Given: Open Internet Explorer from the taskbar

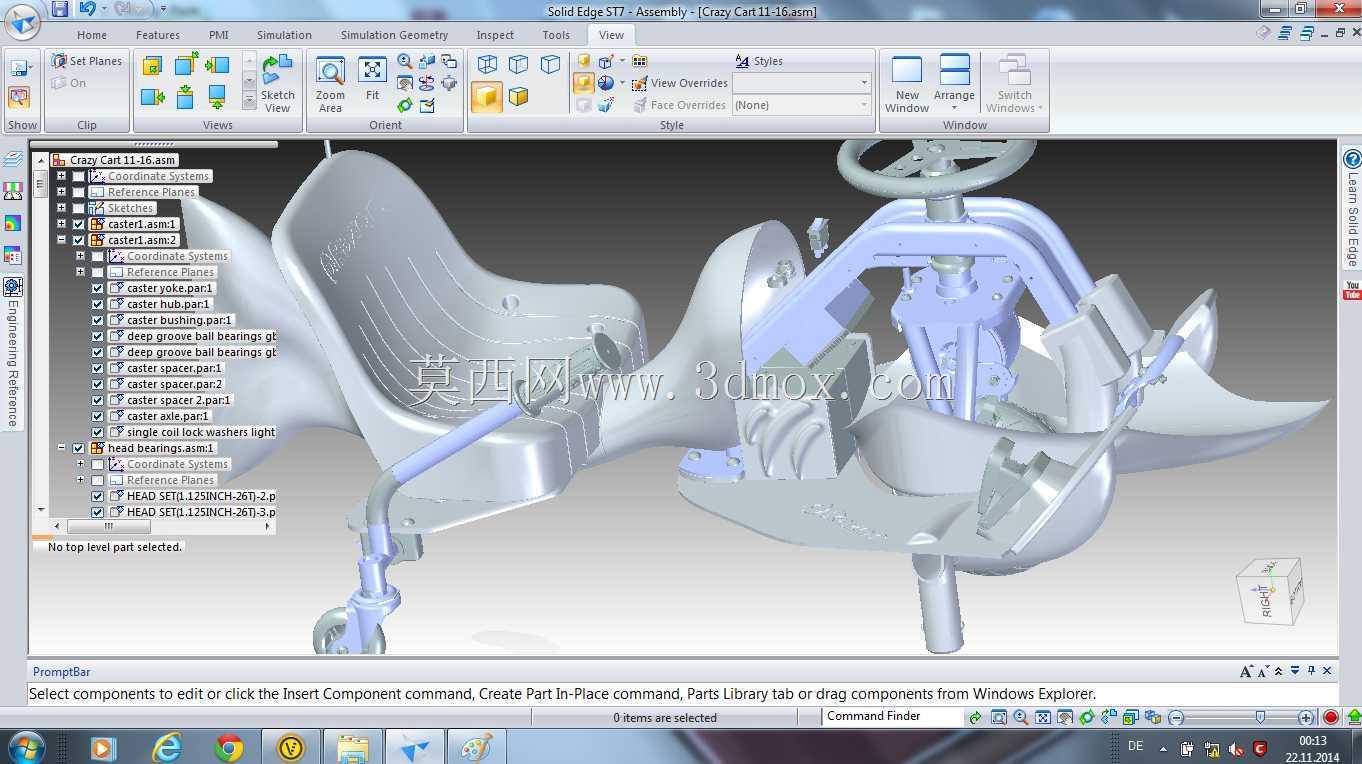Looking at the screenshot, I should (x=167, y=747).
